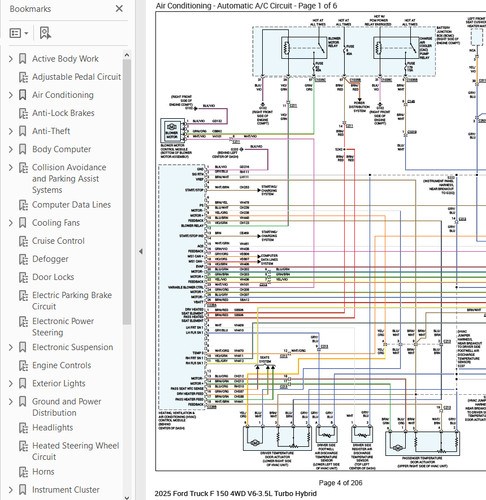The width and height of the screenshot is (486, 500).
Task: Expand the Anti-Theft bookmark
Action: (11, 131)
